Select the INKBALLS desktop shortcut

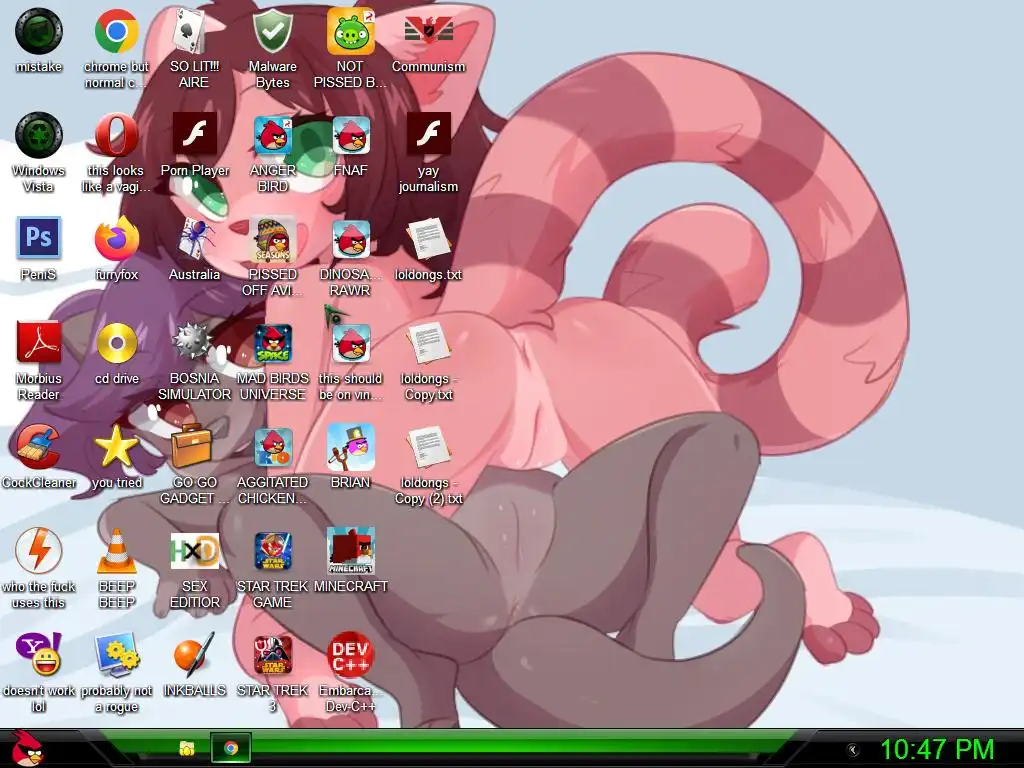coord(194,654)
